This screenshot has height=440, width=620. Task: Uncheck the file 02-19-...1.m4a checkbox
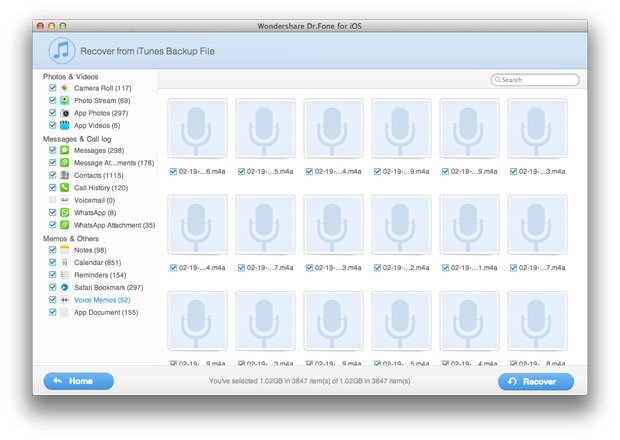click(445, 268)
